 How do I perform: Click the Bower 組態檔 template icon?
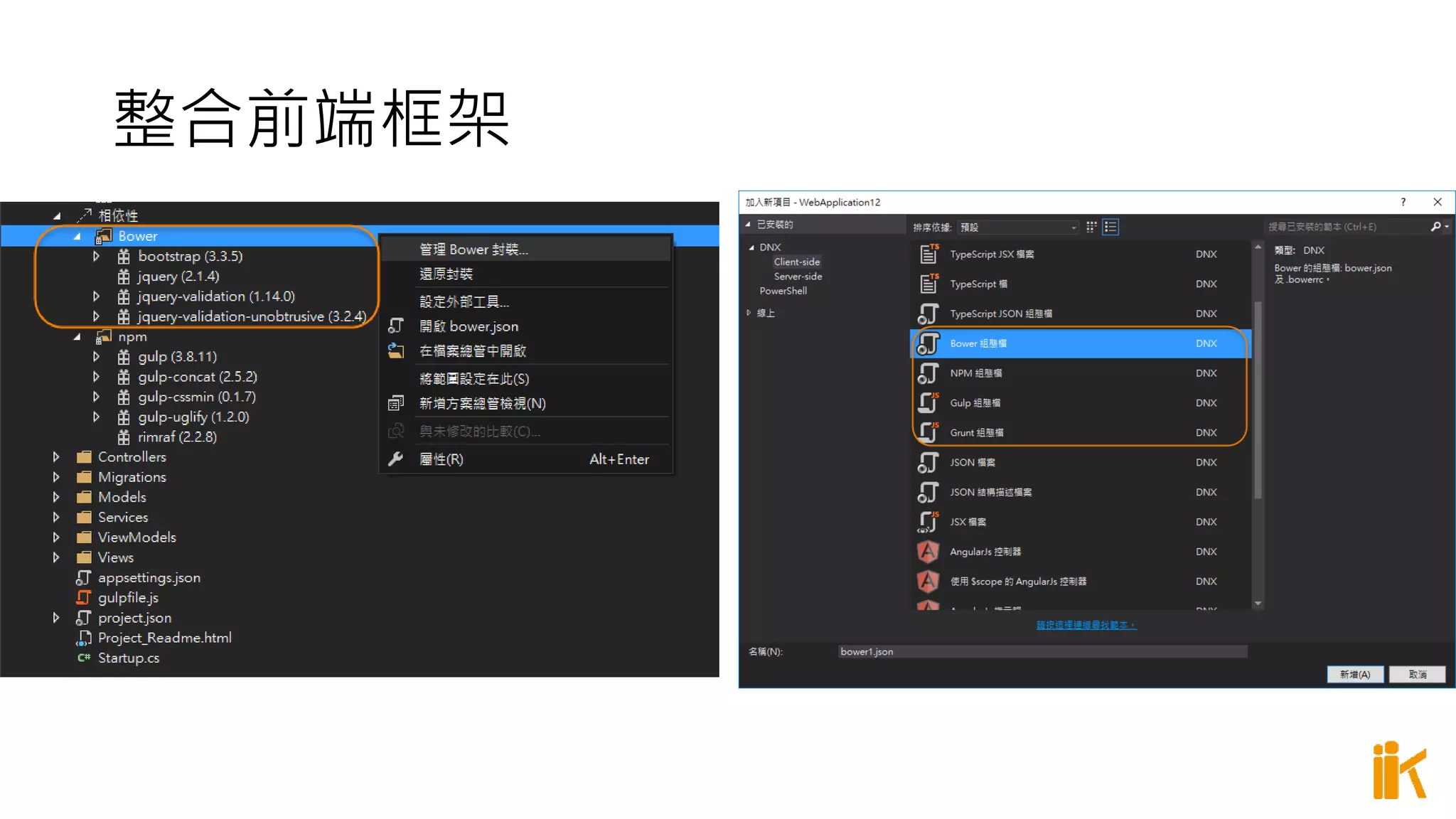pyautogui.click(x=928, y=343)
